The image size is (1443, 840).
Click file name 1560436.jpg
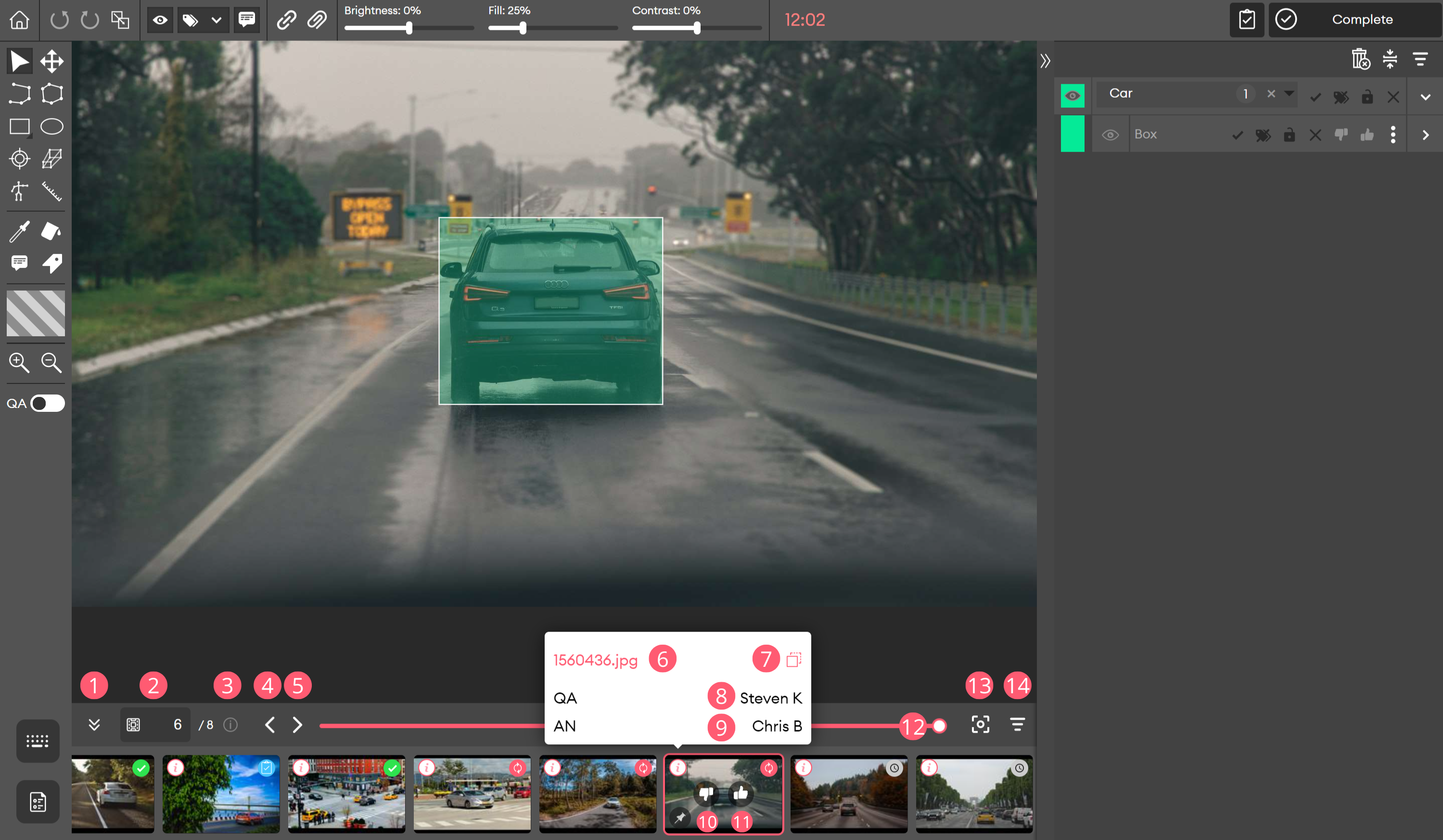595,660
